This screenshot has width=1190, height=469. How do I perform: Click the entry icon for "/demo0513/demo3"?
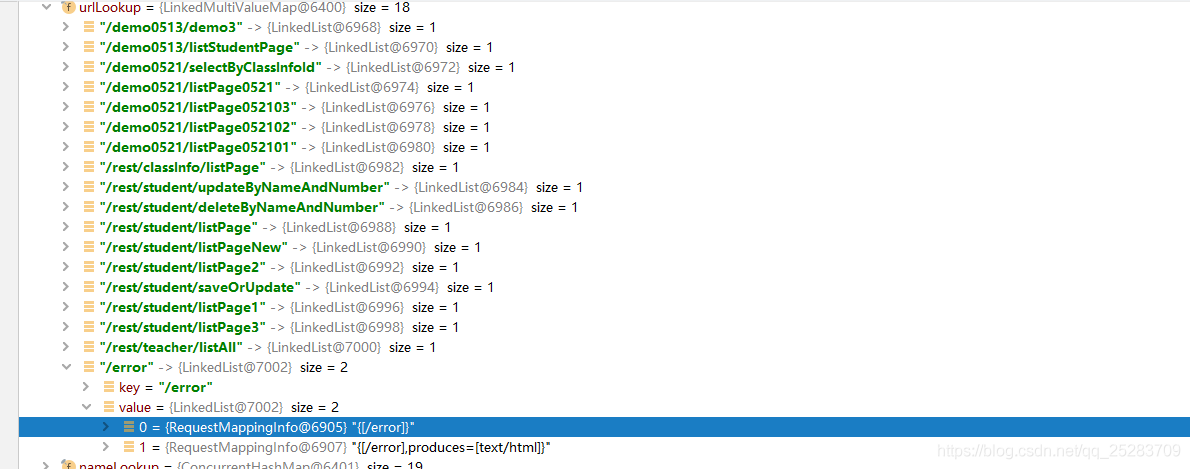89,27
